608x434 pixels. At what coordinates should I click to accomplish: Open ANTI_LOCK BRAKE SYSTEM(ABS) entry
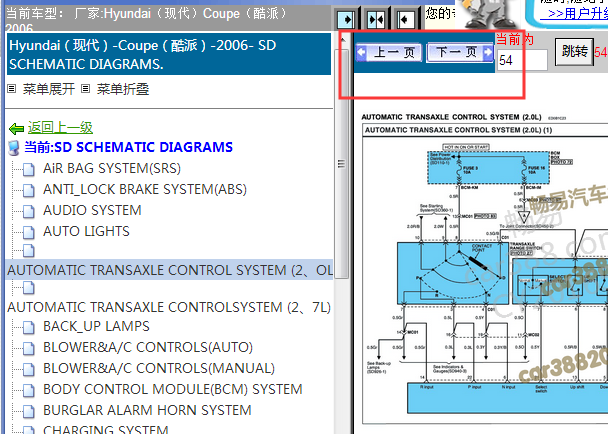(x=145, y=189)
